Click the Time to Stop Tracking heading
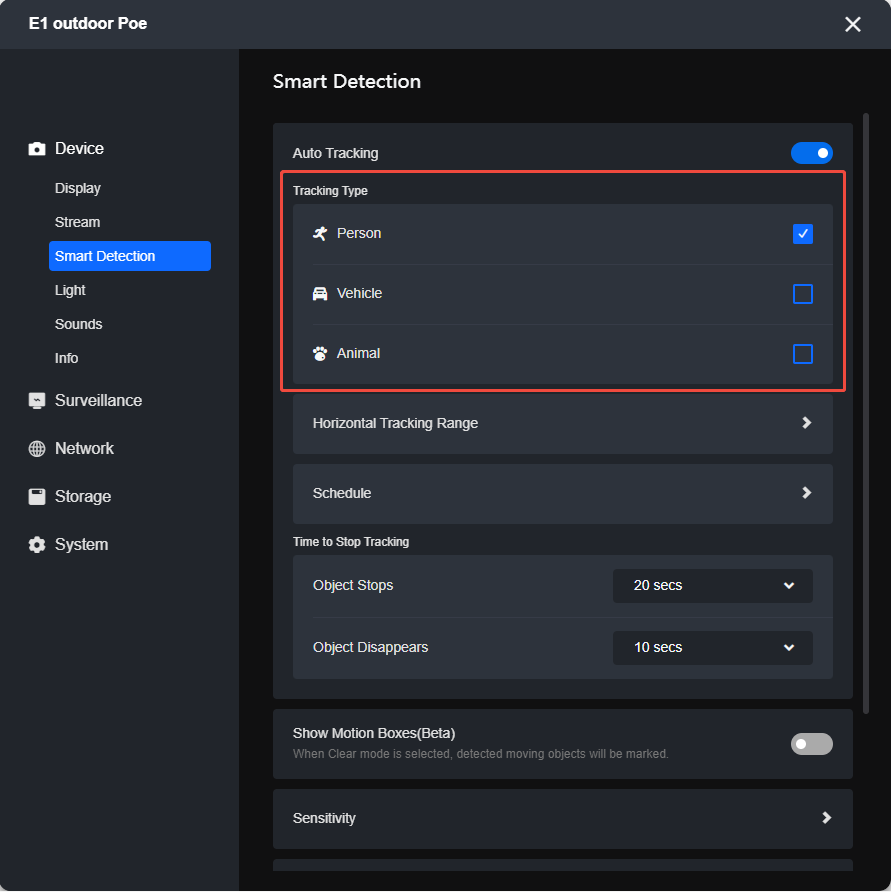 click(350, 542)
